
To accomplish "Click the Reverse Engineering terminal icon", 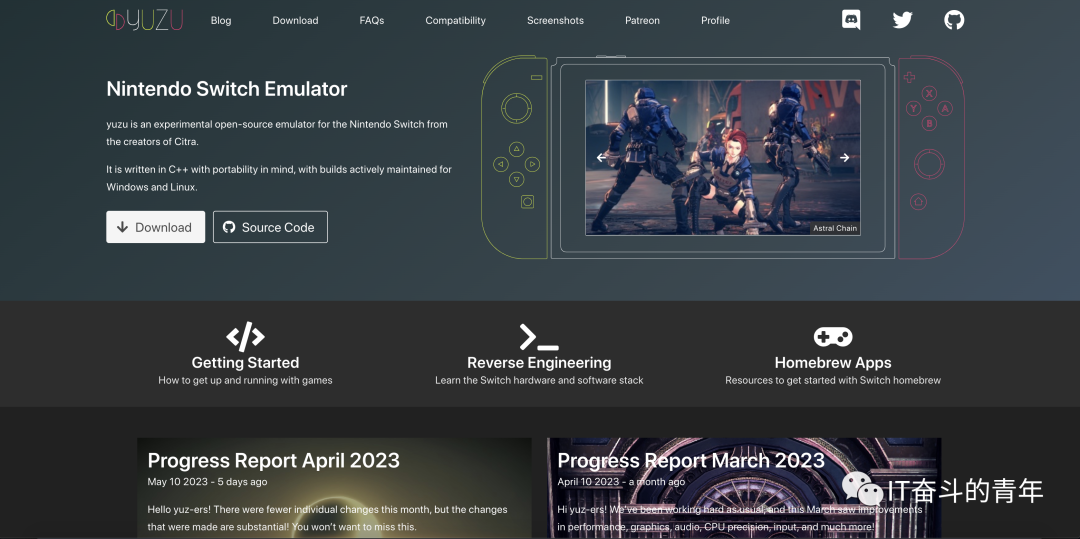I will click(x=539, y=337).
